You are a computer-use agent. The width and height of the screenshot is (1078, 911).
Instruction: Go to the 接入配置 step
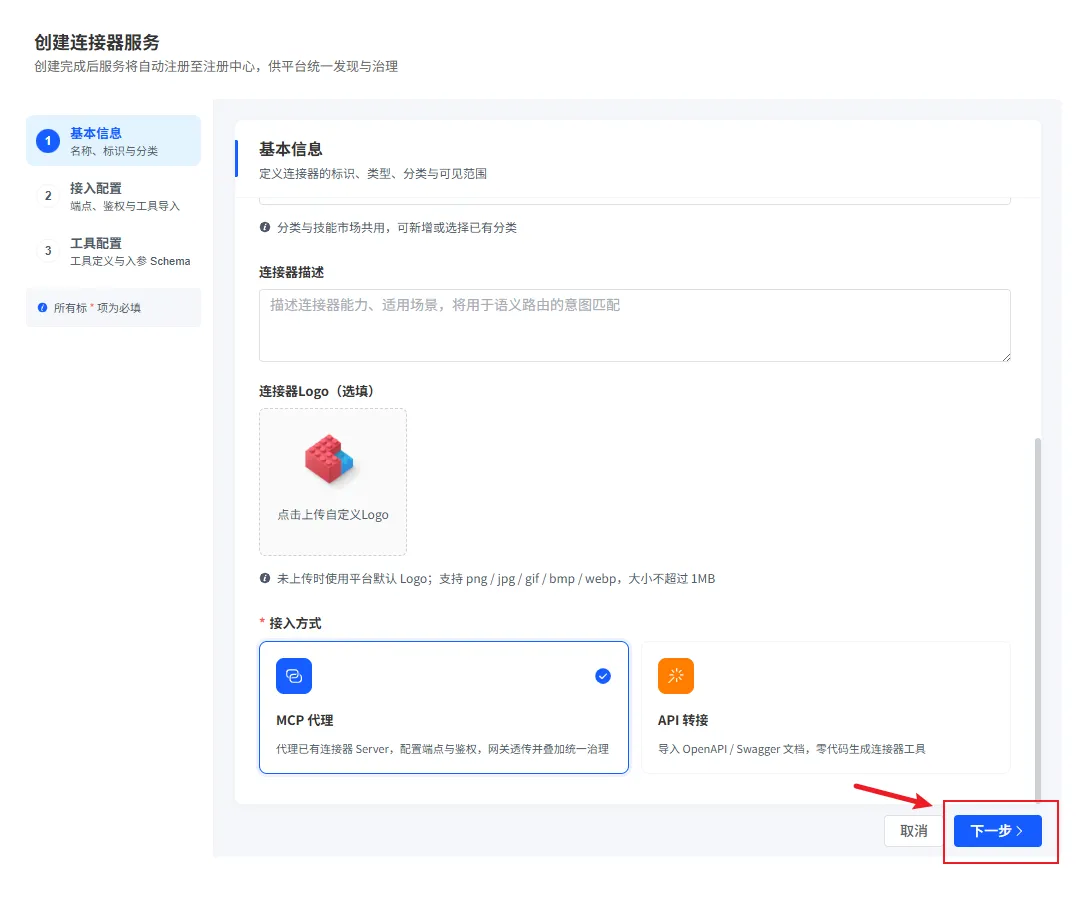pos(113,196)
